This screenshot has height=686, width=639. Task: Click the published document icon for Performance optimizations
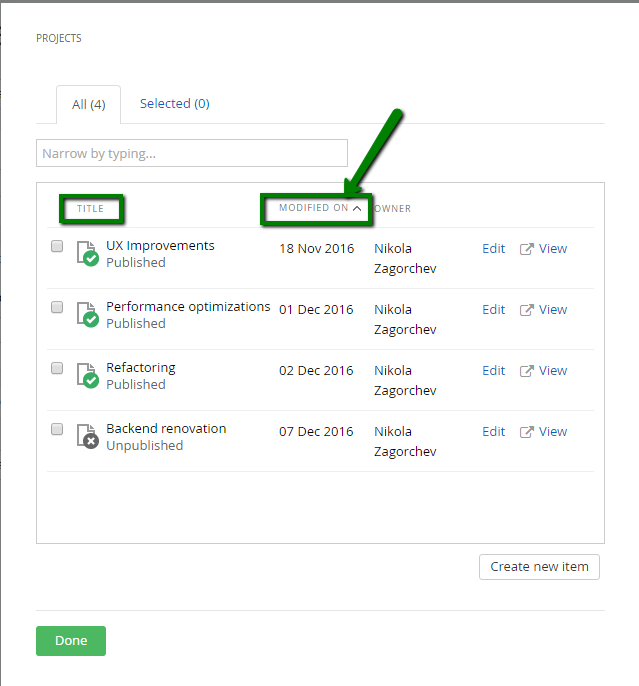tap(87, 314)
